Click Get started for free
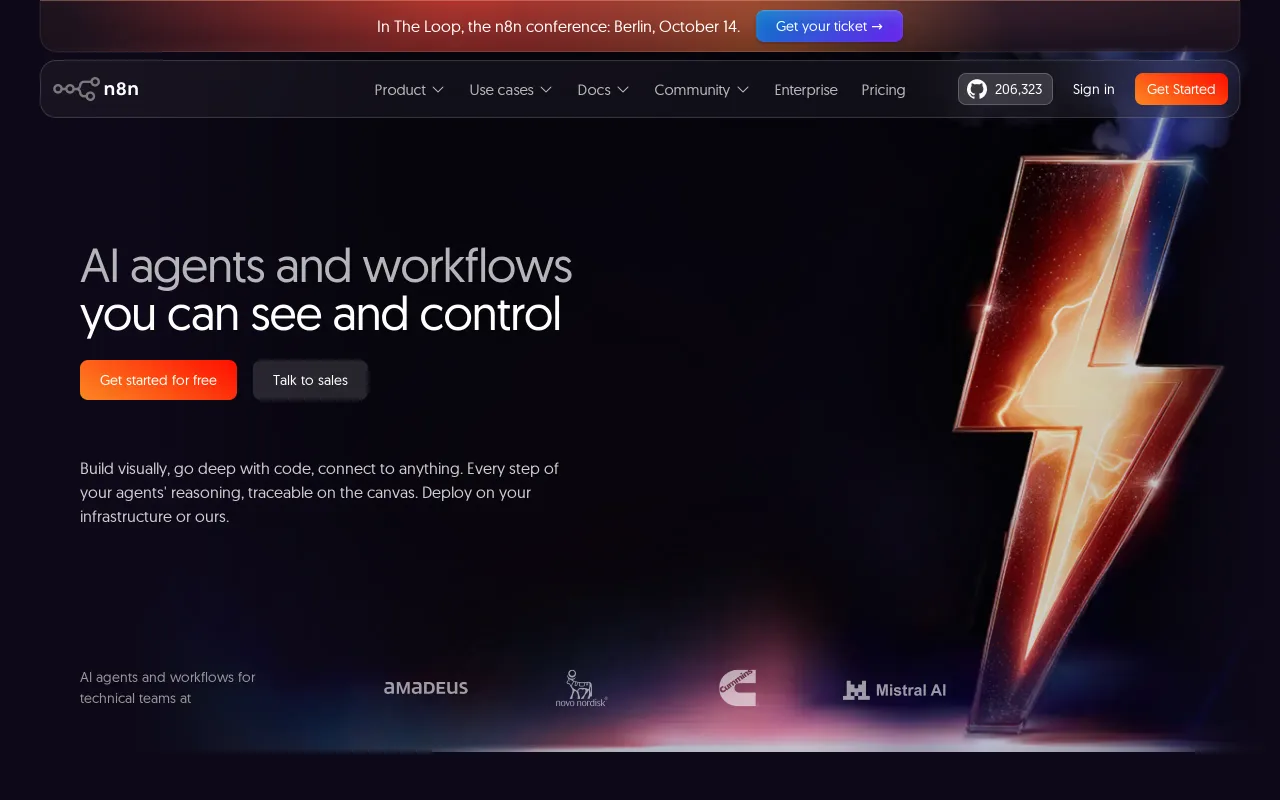The width and height of the screenshot is (1280, 800). [x=158, y=380]
